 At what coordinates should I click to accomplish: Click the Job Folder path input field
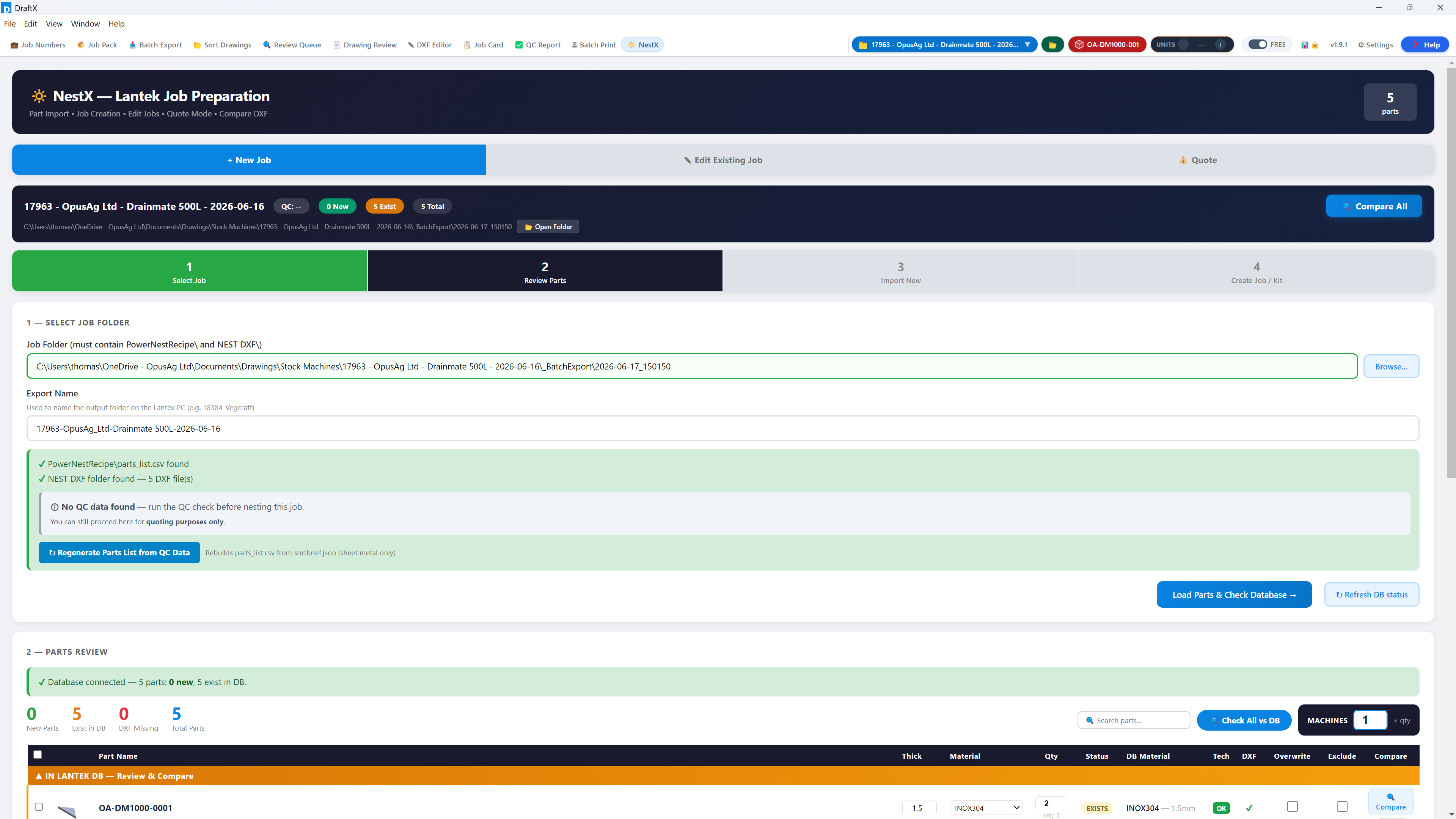(x=692, y=366)
